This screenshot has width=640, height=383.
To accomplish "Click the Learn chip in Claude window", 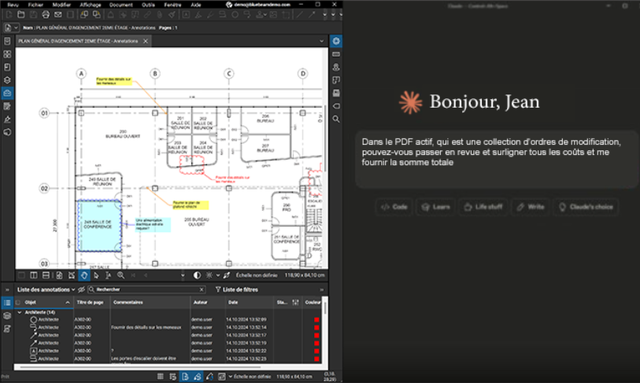I will click(436, 207).
